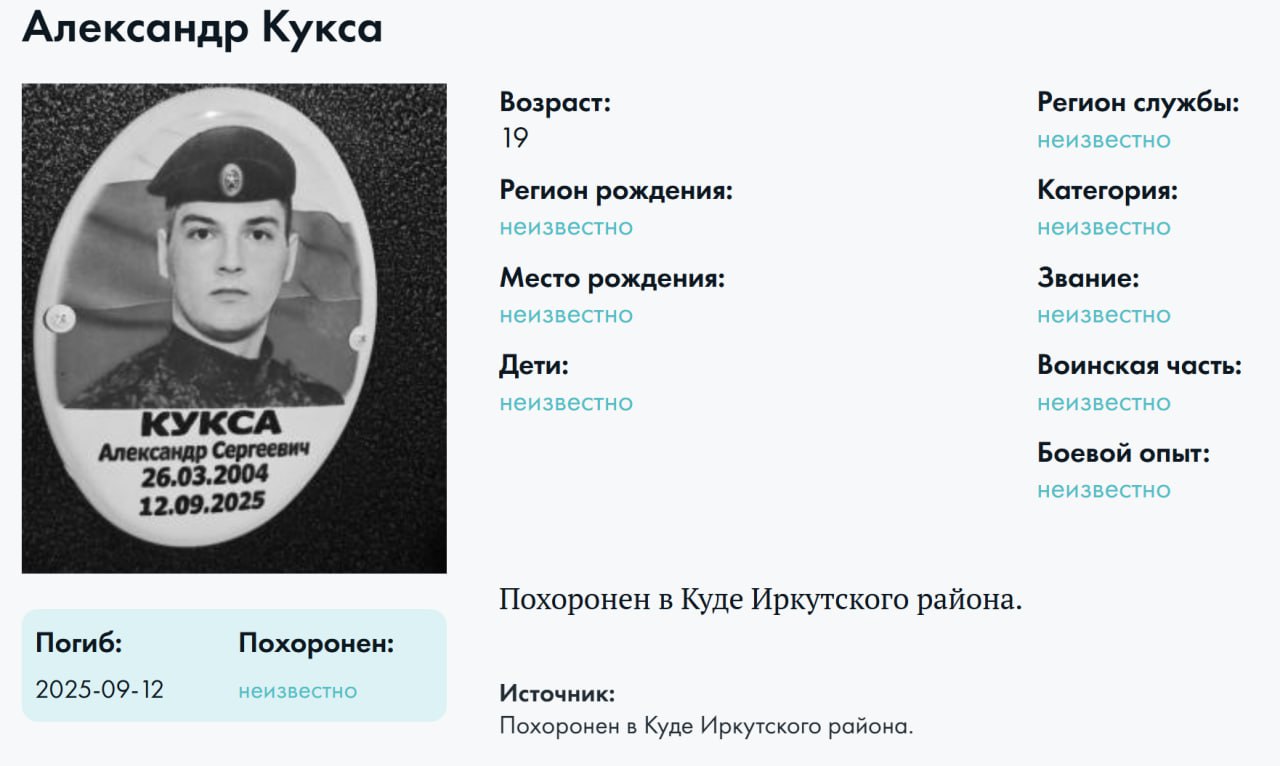This screenshot has height=766, width=1280.
Task: Click the 'неизвестно' link under Место рождения
Action: 566,315
